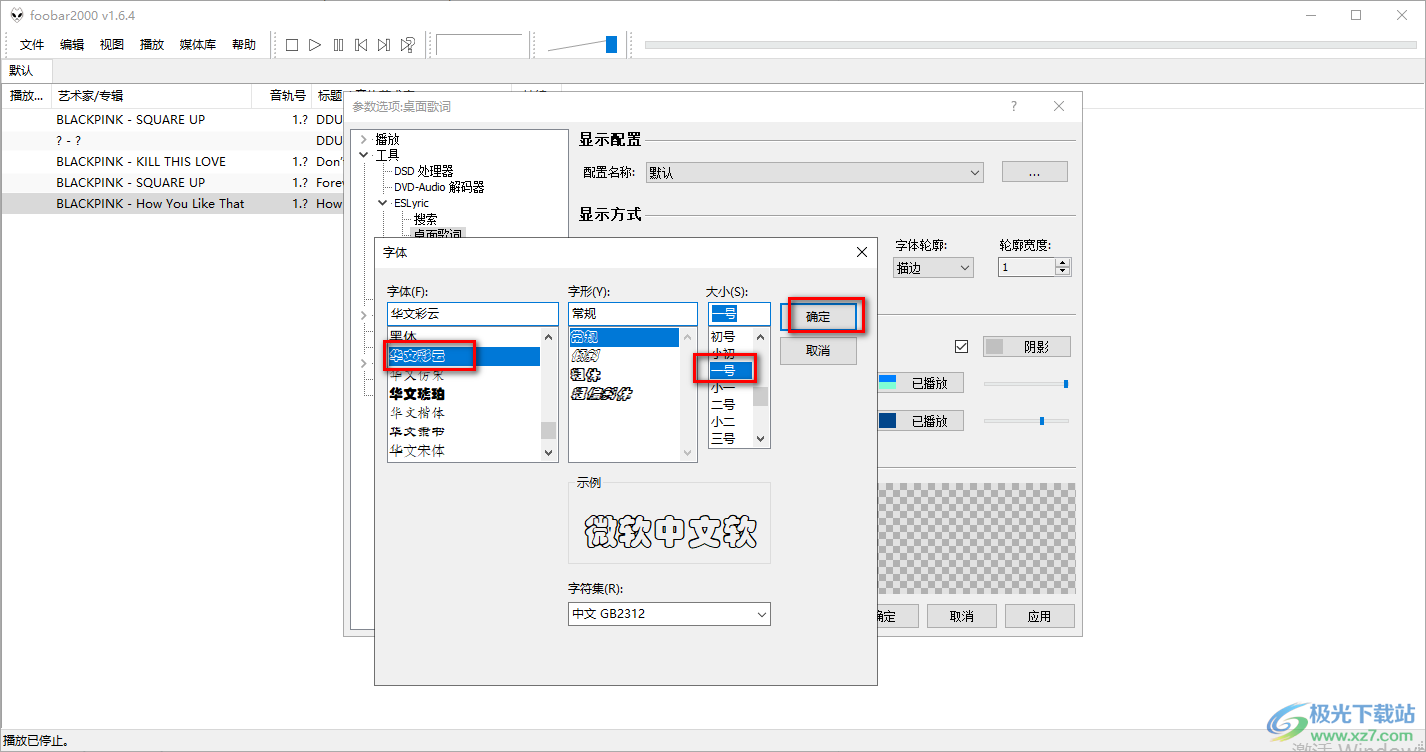Image resolution: width=1426 pixels, height=752 pixels.
Task: Select 初号 in the size list
Action: pyautogui.click(x=731, y=337)
